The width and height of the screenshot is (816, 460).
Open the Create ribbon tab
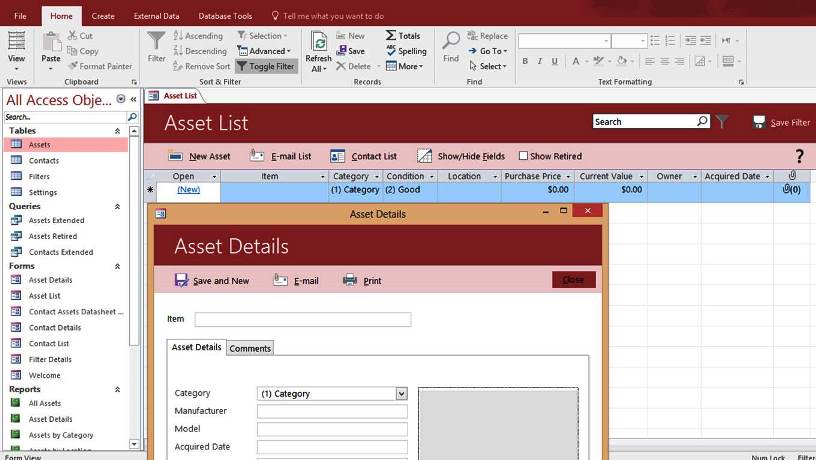pyautogui.click(x=103, y=16)
